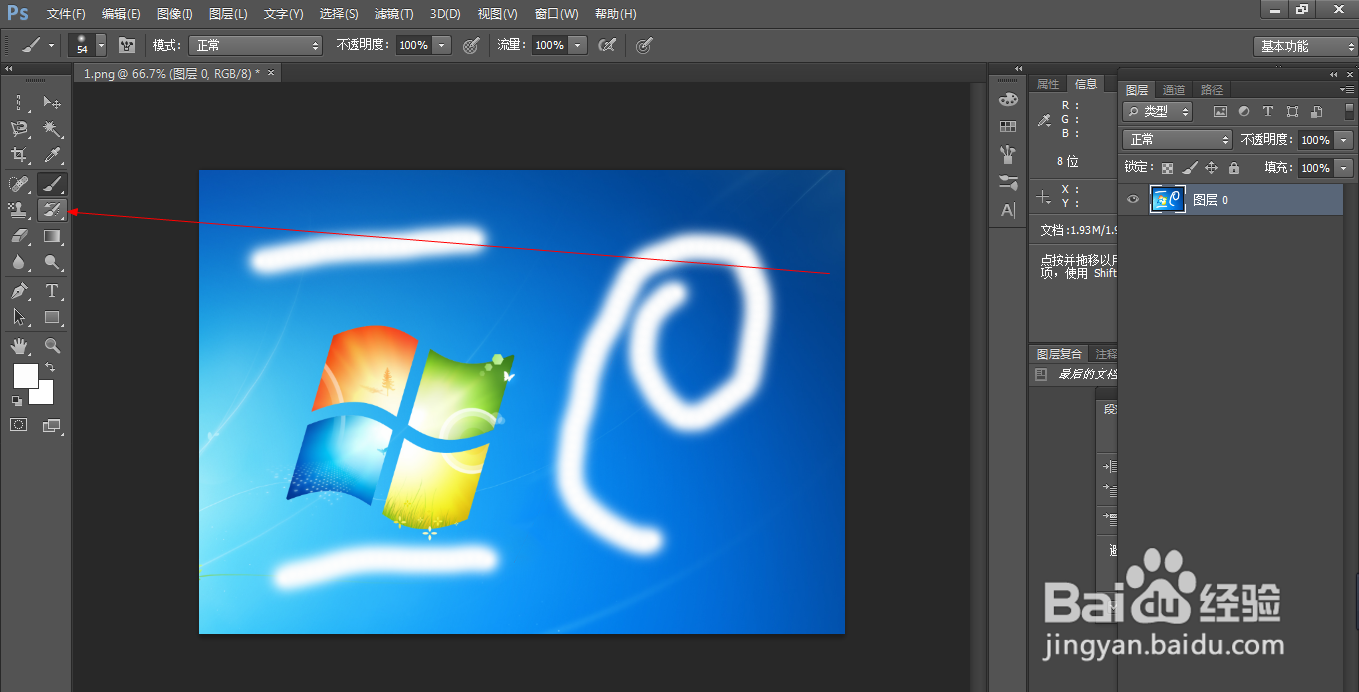
Task: Select the Clone Stamp tool
Action: click(20, 209)
